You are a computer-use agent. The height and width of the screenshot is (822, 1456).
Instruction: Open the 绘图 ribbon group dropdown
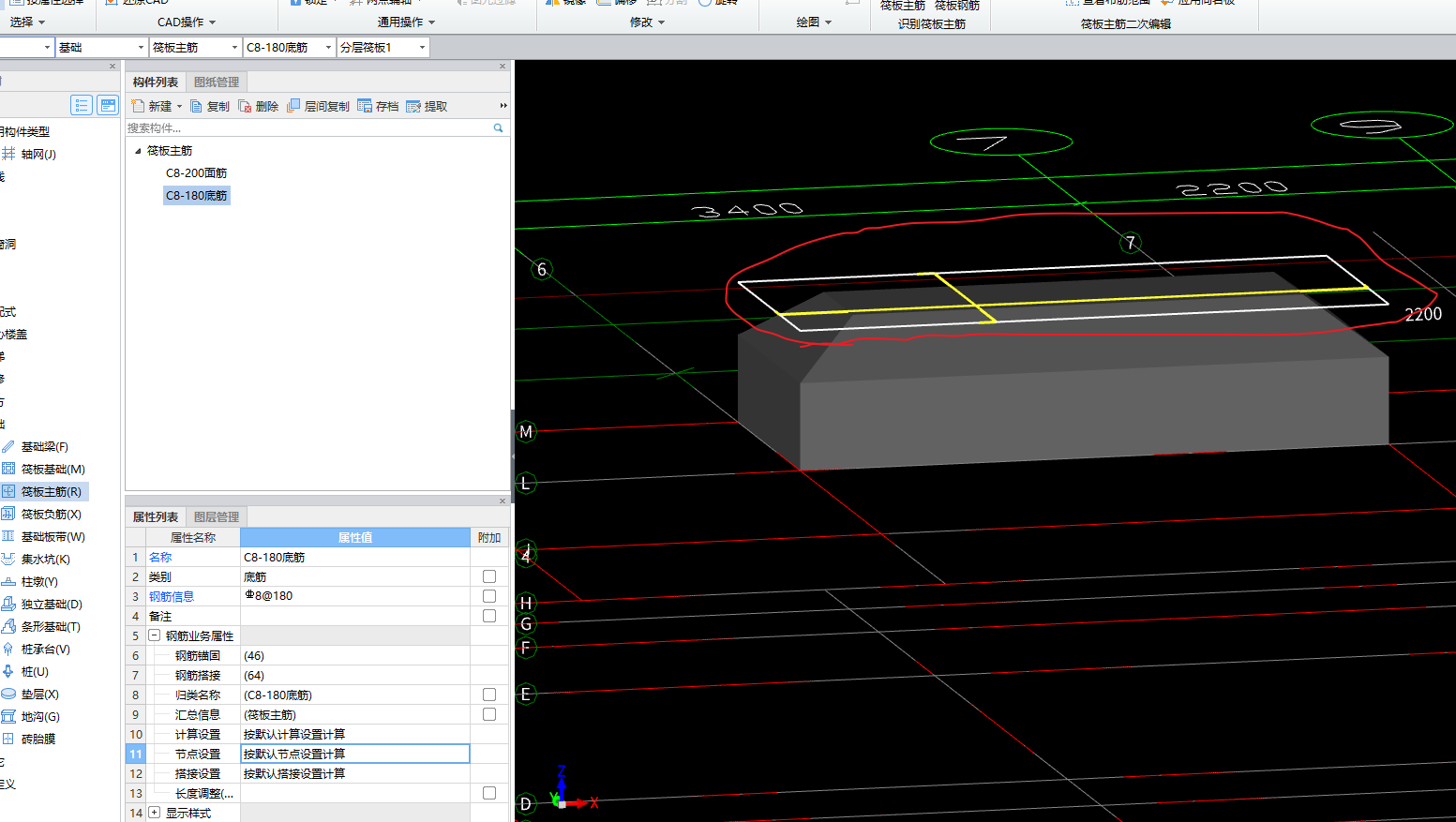[x=815, y=22]
